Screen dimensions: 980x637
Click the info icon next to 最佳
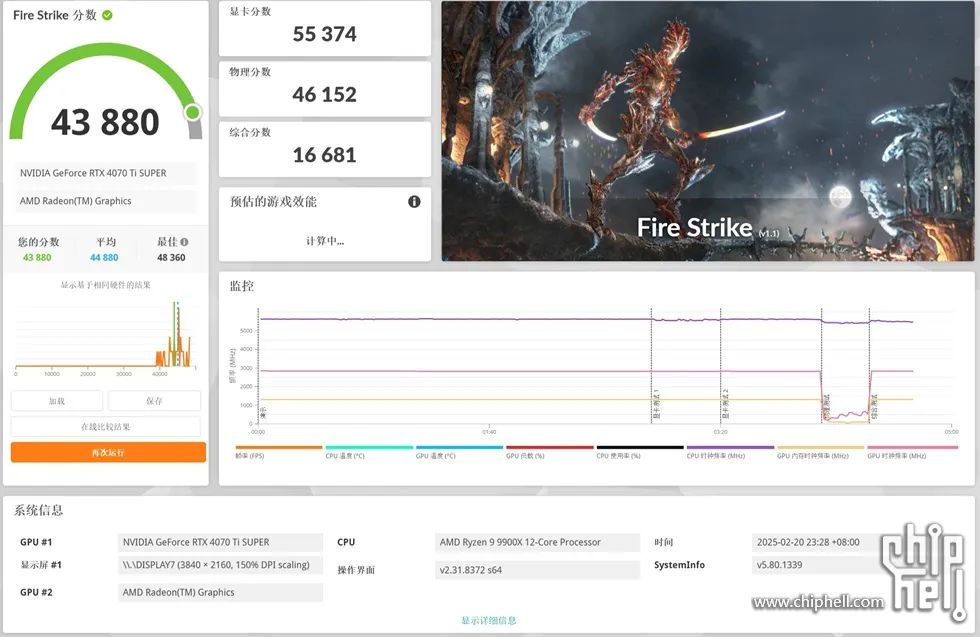click(184, 242)
